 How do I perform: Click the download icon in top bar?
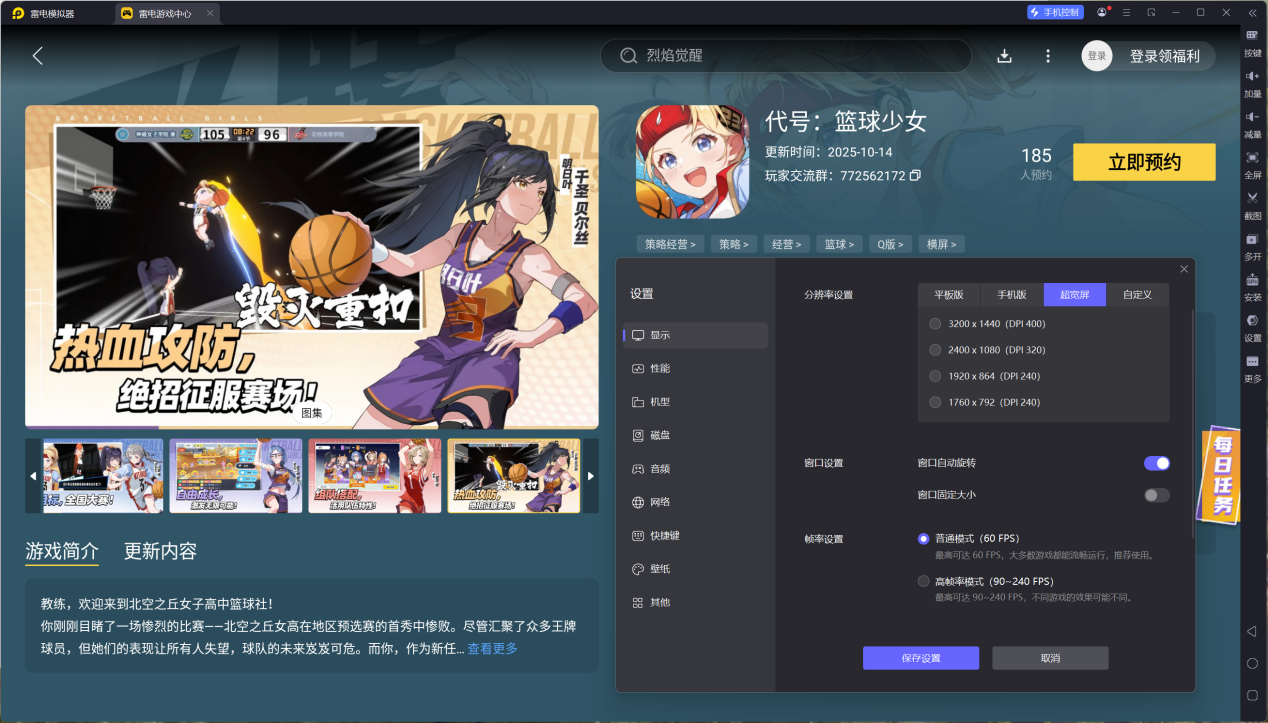[x=1004, y=56]
